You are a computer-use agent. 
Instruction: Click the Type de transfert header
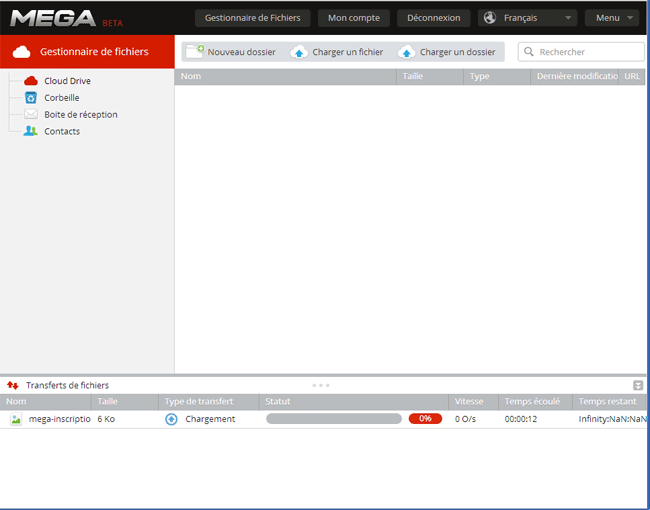click(209, 401)
